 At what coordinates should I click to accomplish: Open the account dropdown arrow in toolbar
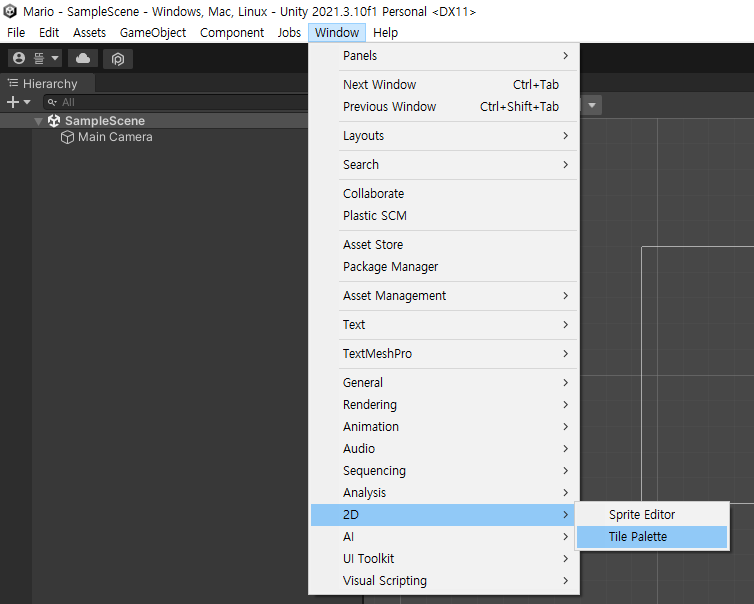(x=55, y=58)
